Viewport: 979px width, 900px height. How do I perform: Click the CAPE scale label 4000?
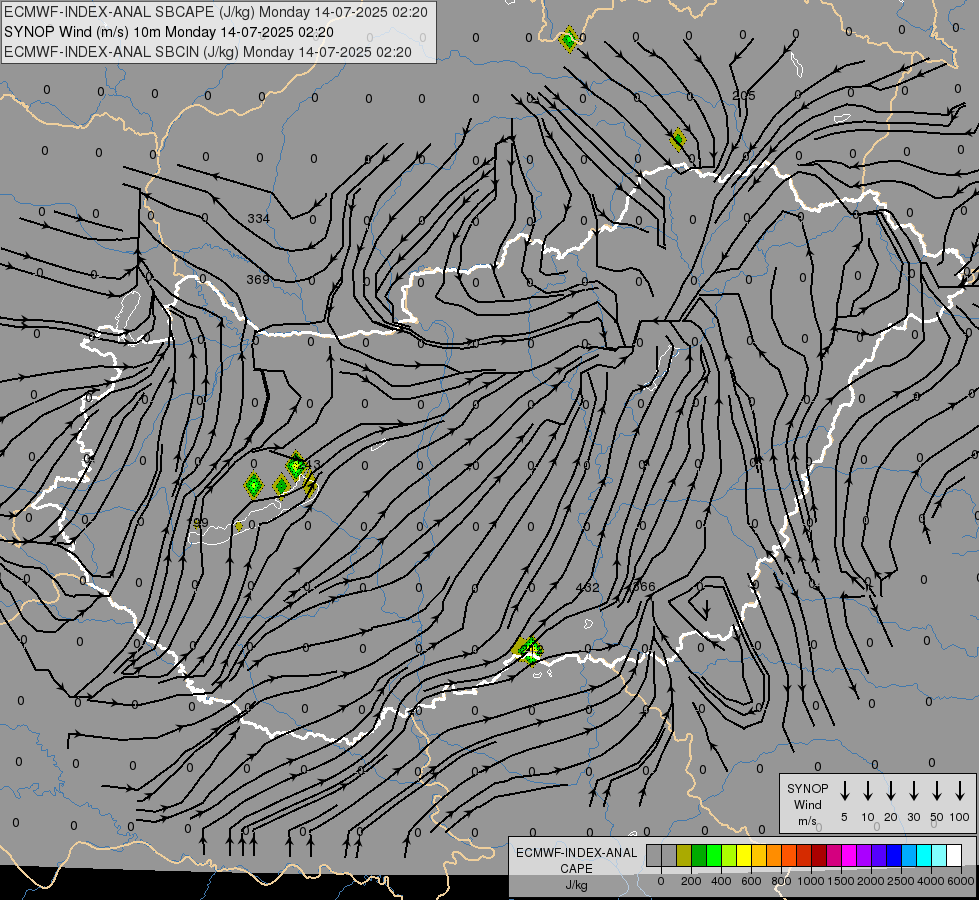click(x=931, y=881)
